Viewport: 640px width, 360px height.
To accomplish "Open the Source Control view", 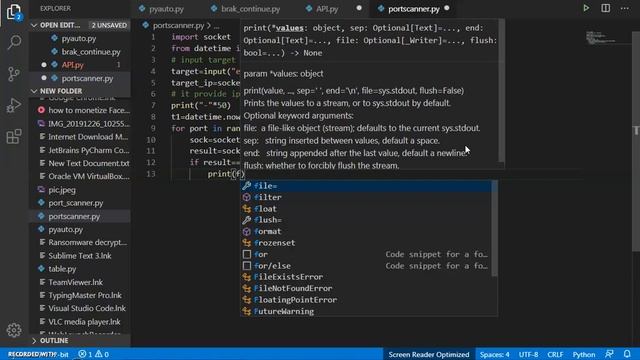I will [14, 74].
